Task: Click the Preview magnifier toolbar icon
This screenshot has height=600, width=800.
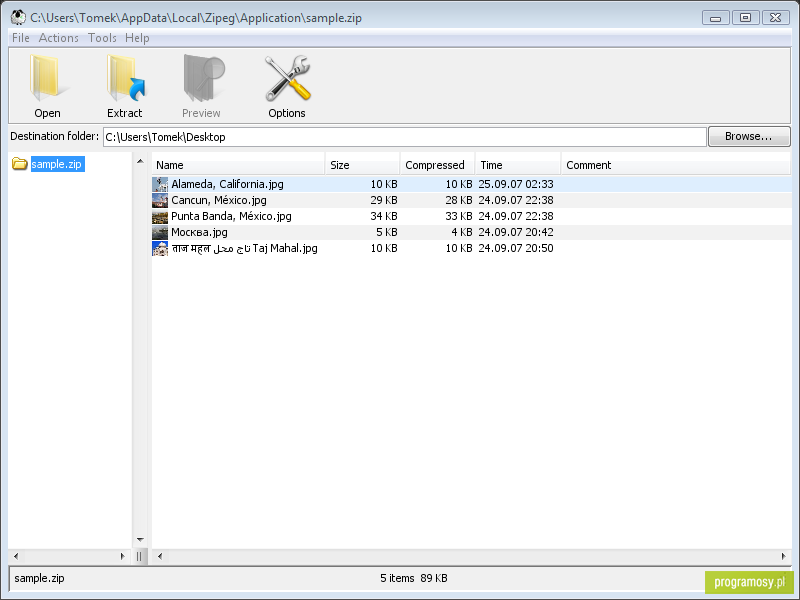Action: click(x=204, y=79)
